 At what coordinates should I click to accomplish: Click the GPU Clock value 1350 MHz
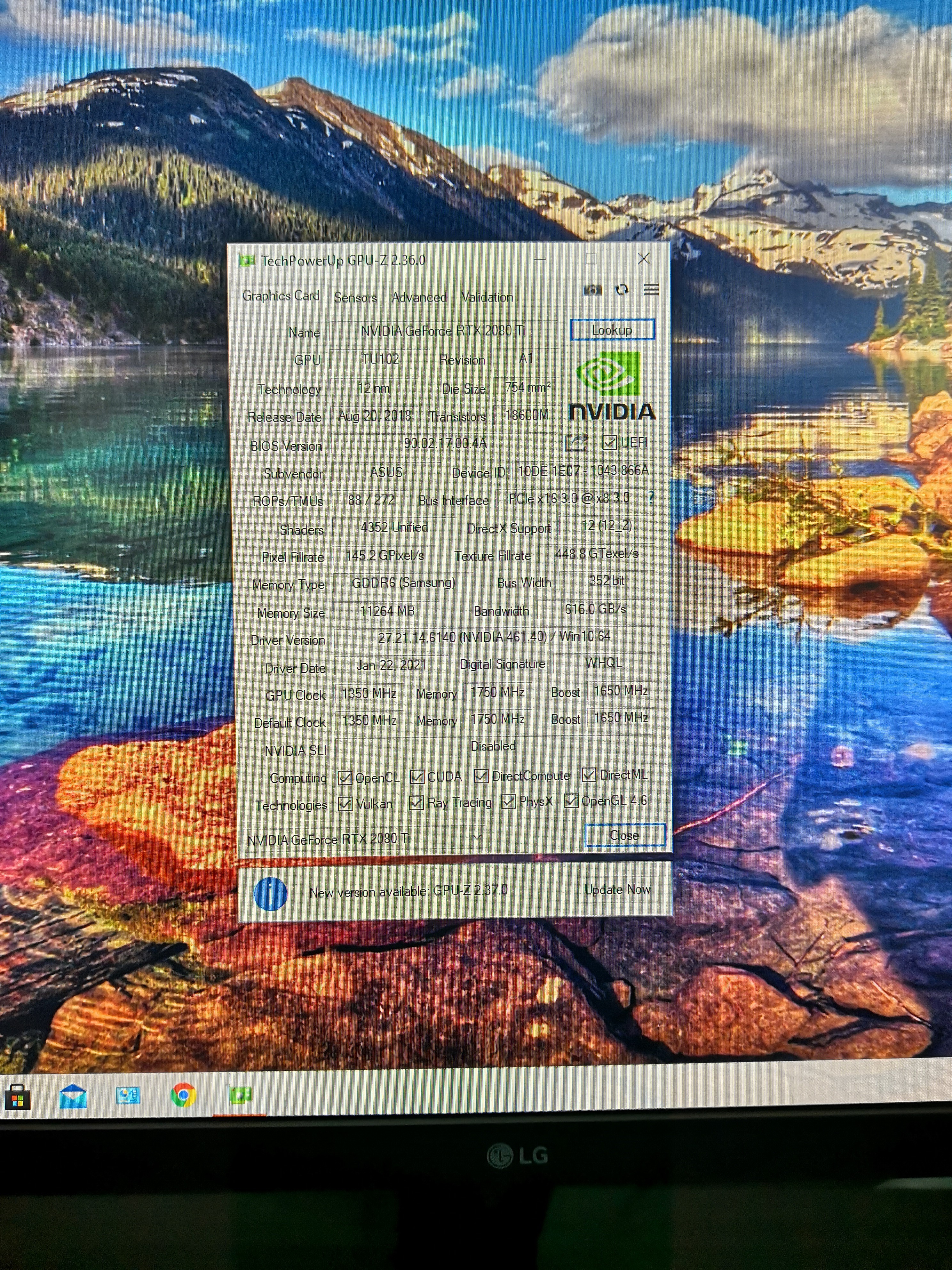[369, 694]
